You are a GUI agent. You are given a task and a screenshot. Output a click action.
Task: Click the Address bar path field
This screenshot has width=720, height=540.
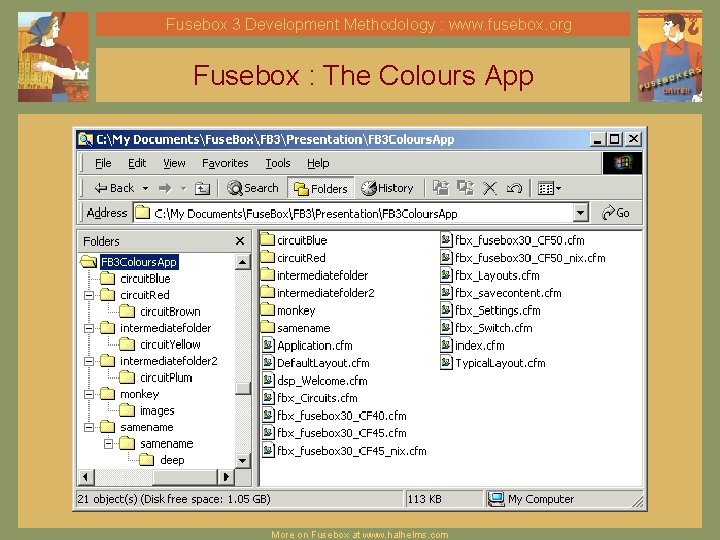[354, 214]
